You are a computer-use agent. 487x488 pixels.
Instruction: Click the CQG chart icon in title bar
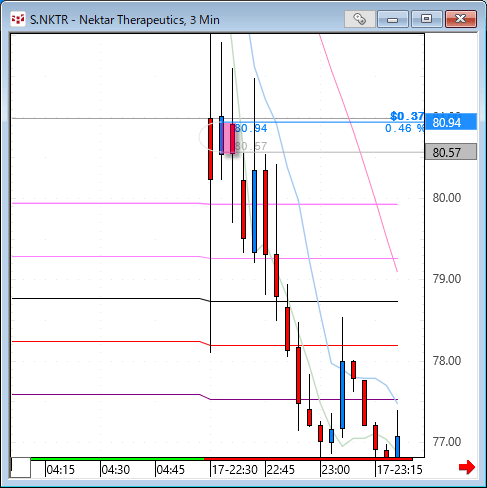(x=18, y=20)
